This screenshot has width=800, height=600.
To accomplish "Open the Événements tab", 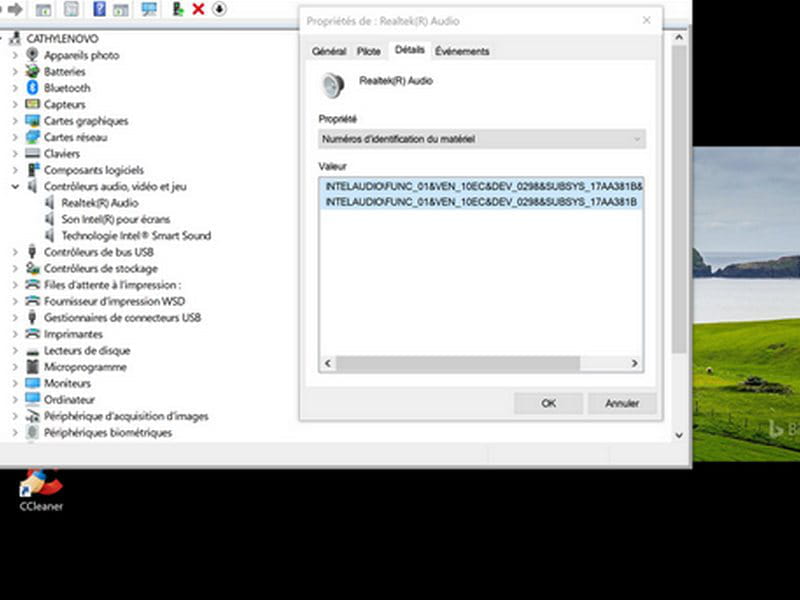I will [462, 51].
